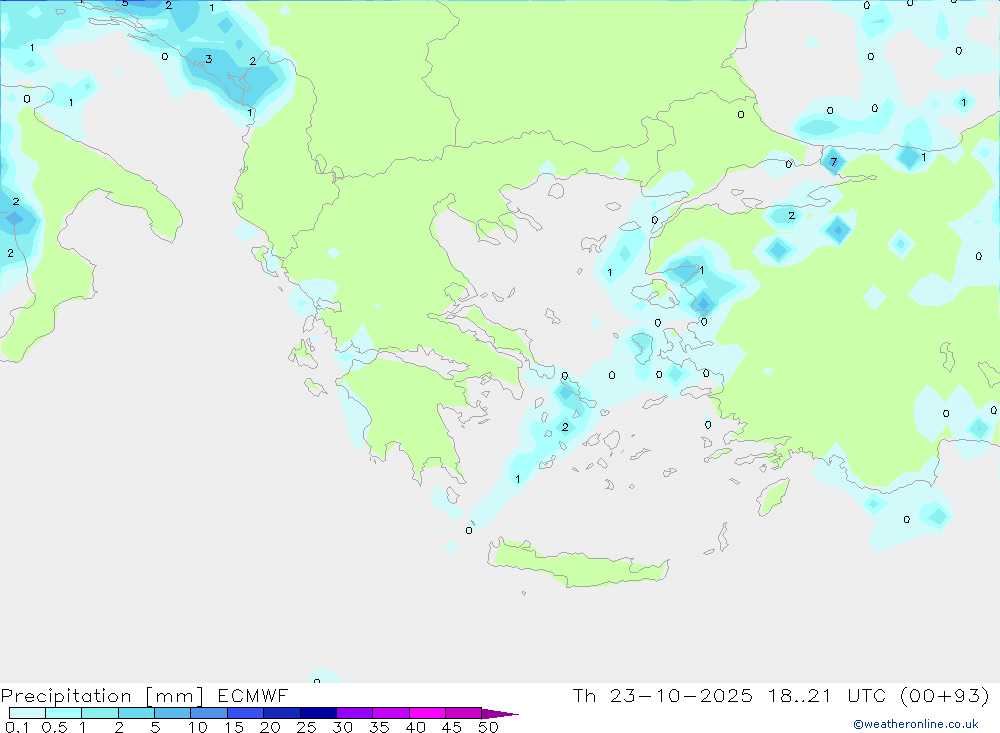Click the legend scale value '15'
This screenshot has height=733, width=1000.
(234, 727)
